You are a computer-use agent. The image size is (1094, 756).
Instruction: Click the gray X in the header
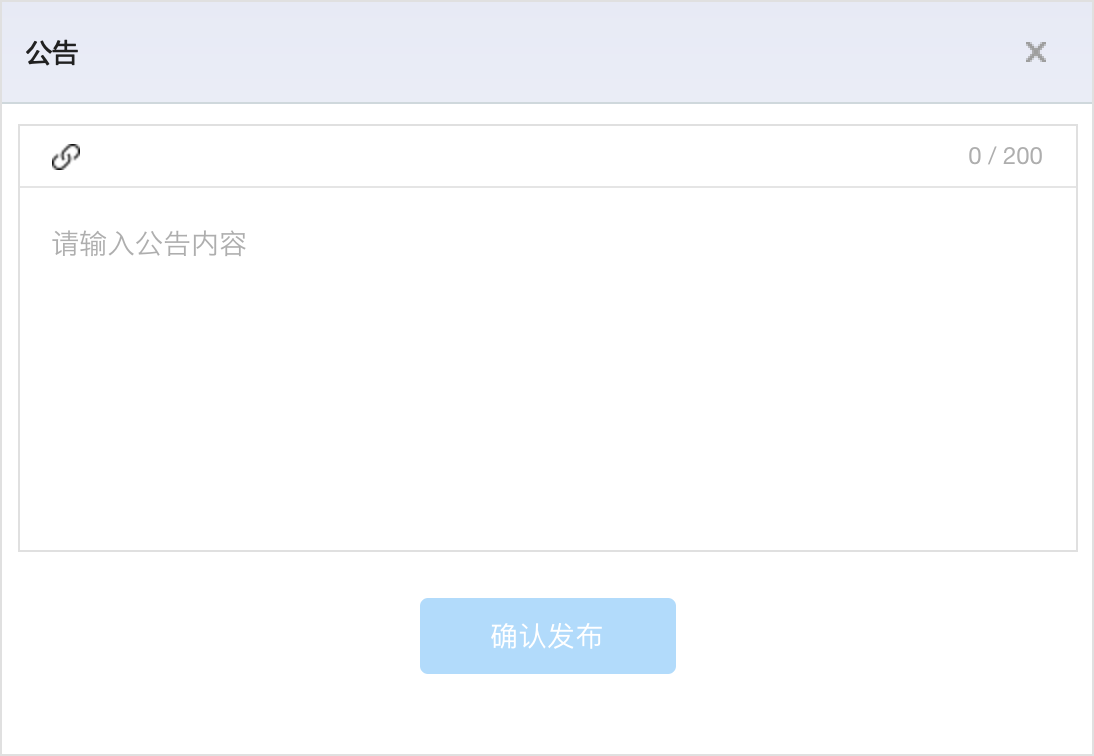1035,52
